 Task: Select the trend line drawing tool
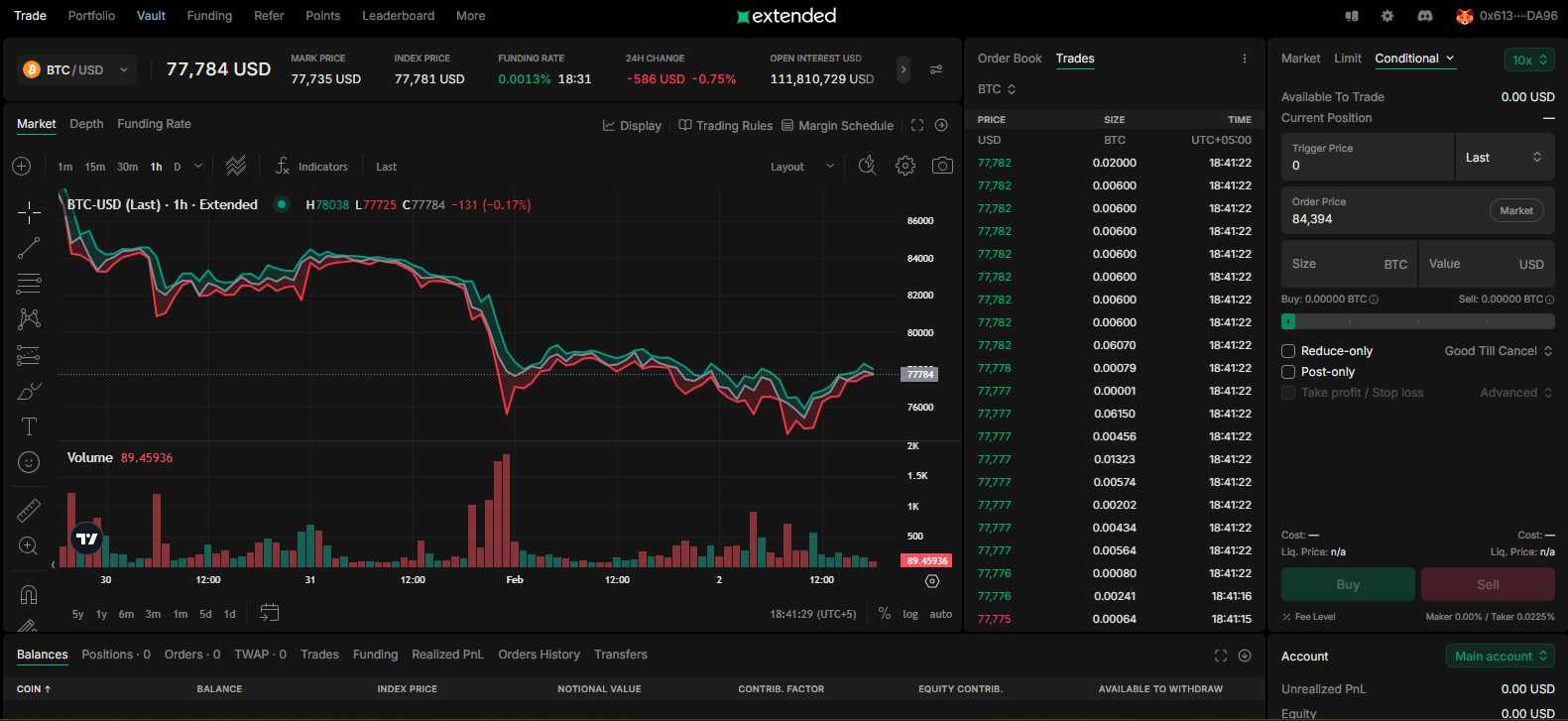coord(29,248)
